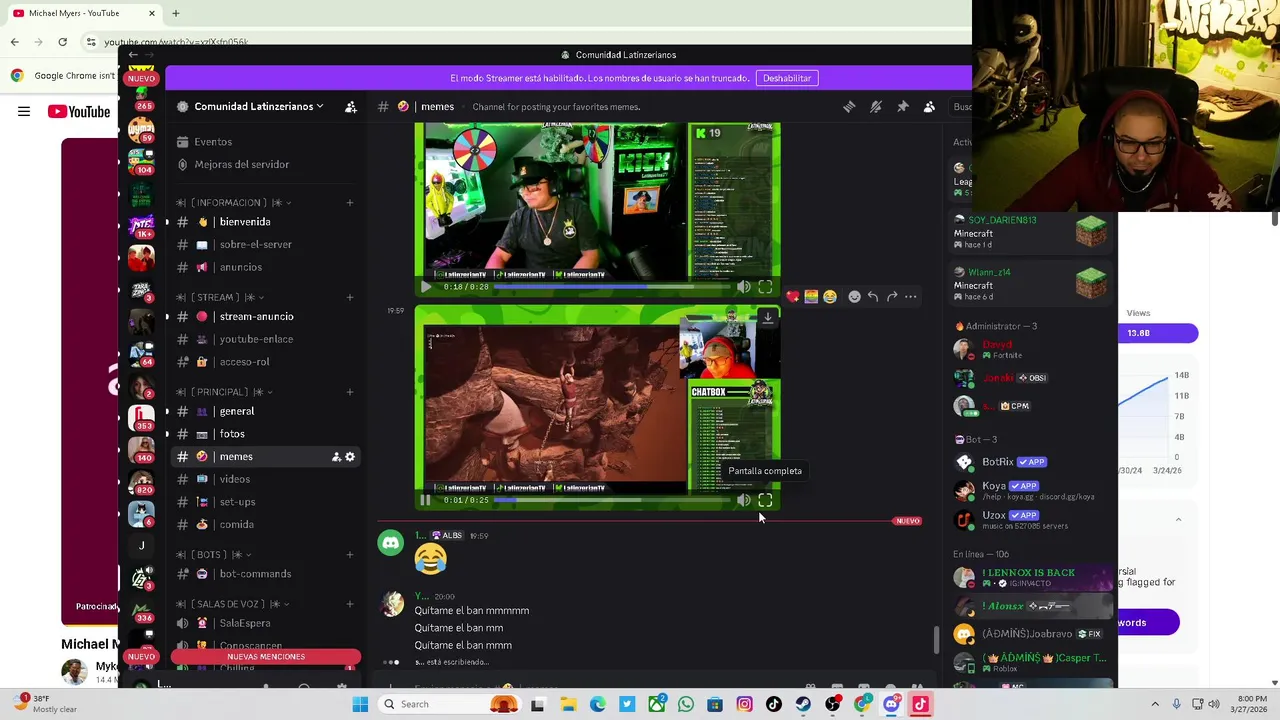
Task: Mute the second video volume icon
Action: [x=743, y=500]
